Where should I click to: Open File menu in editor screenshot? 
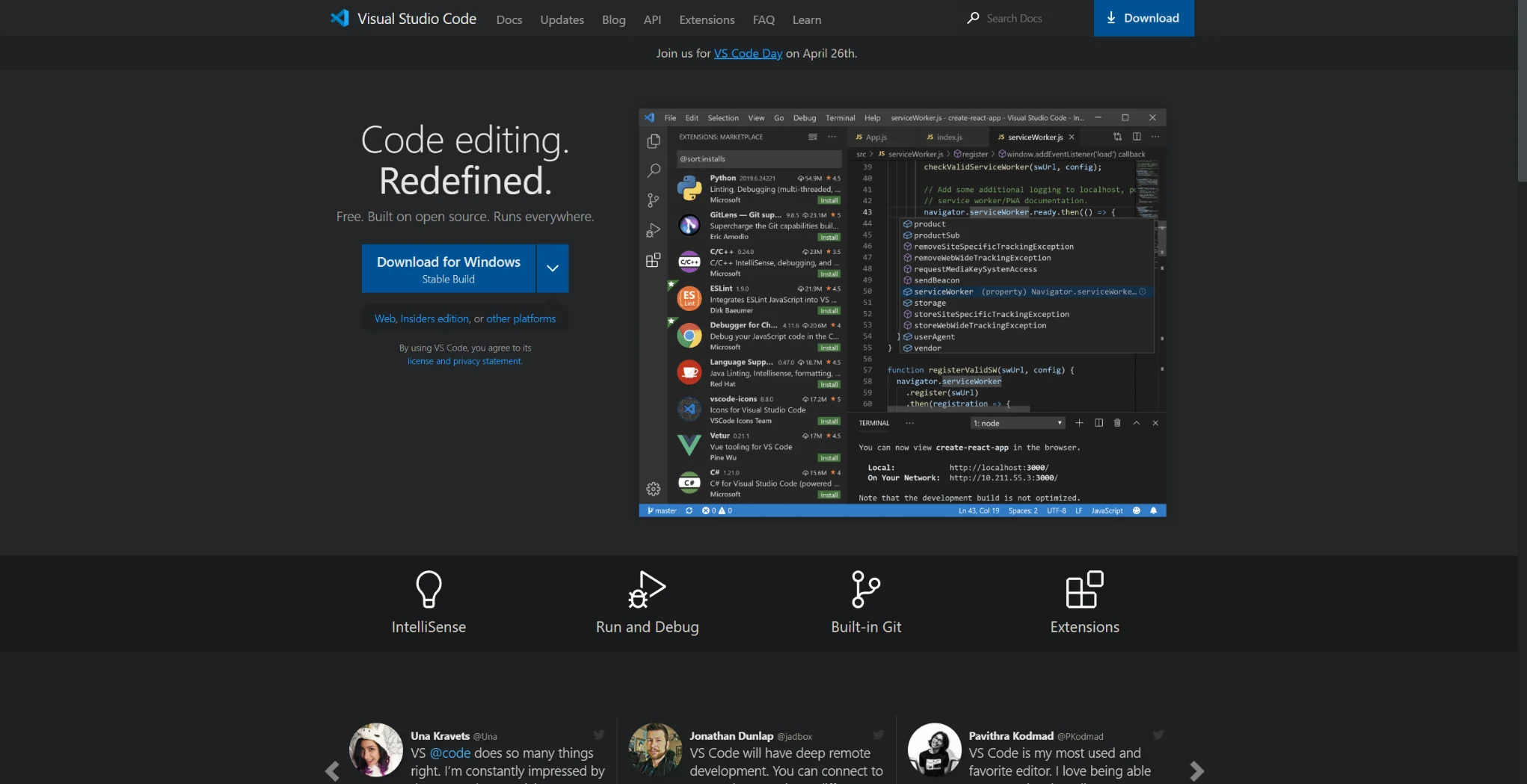click(x=670, y=118)
